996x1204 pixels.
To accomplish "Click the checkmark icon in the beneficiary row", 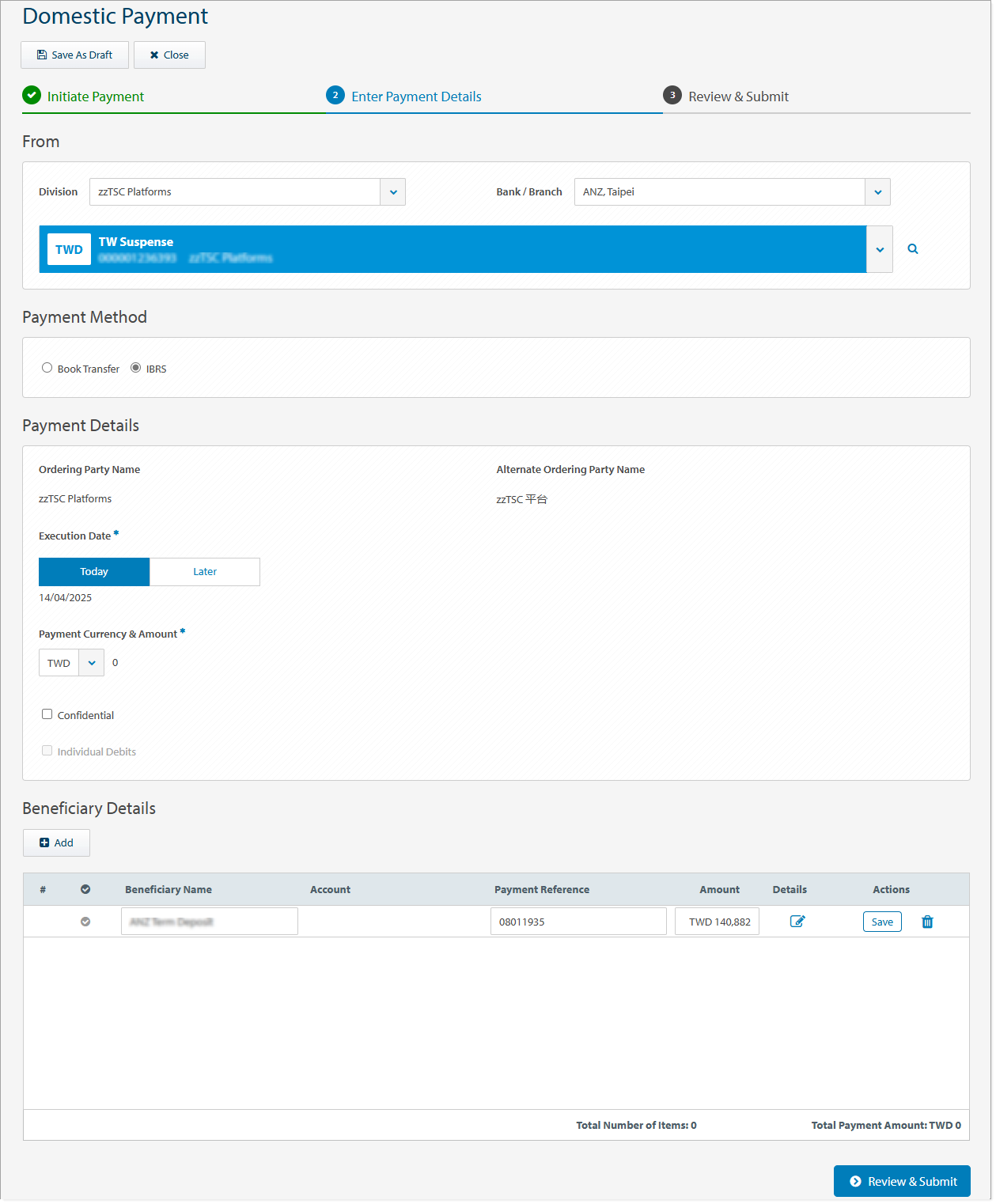I will pyautogui.click(x=85, y=921).
